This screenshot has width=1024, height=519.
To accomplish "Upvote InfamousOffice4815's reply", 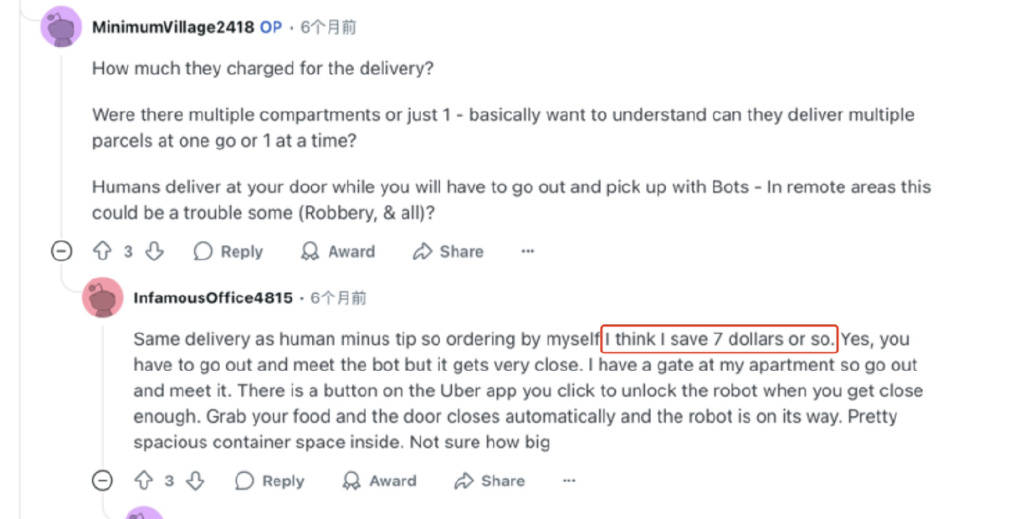I will tap(144, 481).
